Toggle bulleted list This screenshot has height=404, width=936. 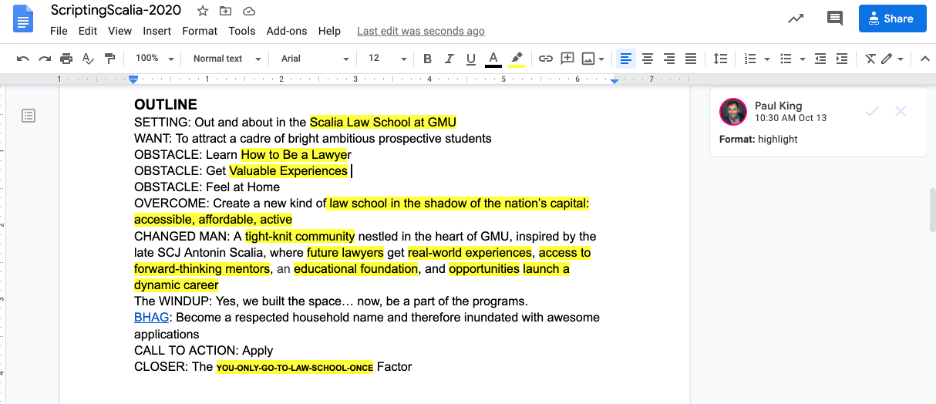click(786, 58)
